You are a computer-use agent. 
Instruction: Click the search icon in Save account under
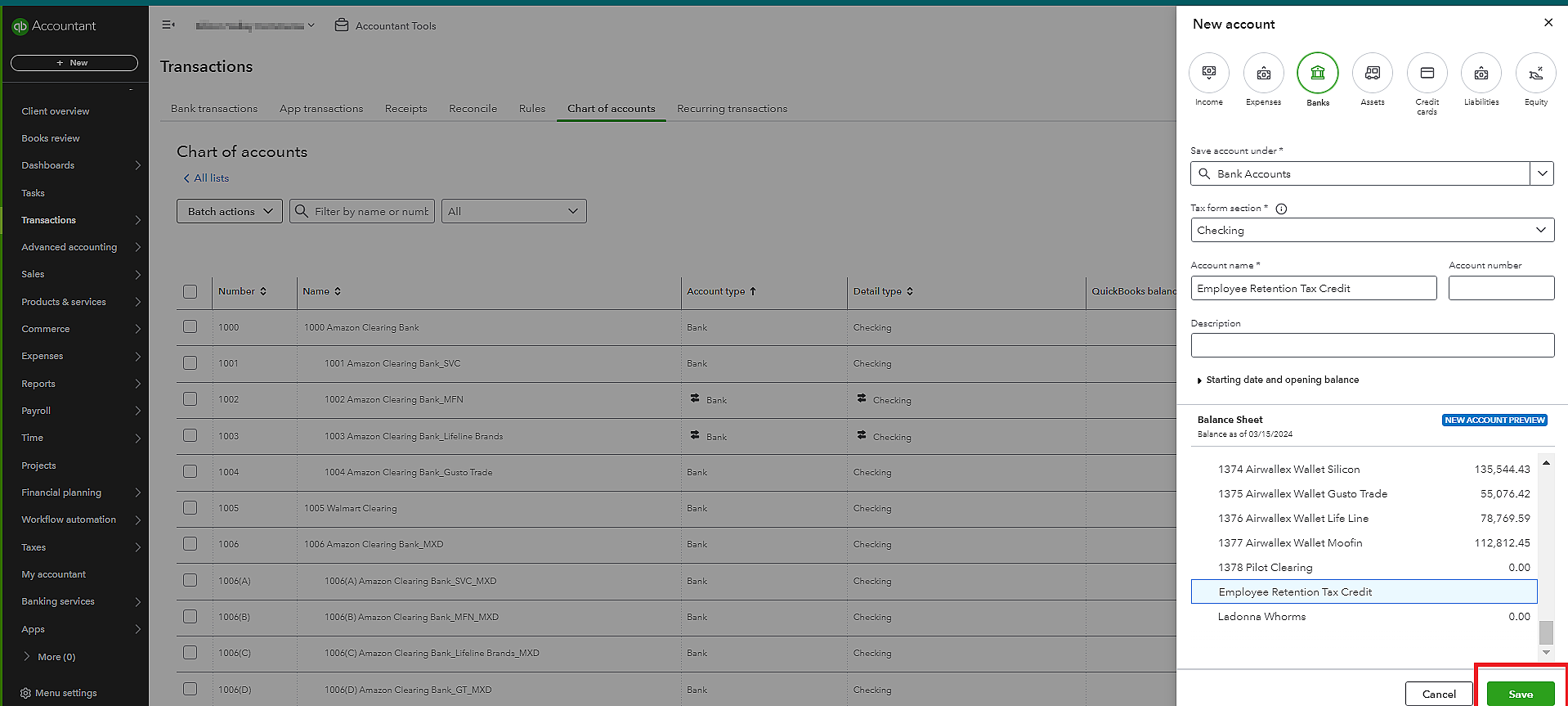pos(1204,173)
